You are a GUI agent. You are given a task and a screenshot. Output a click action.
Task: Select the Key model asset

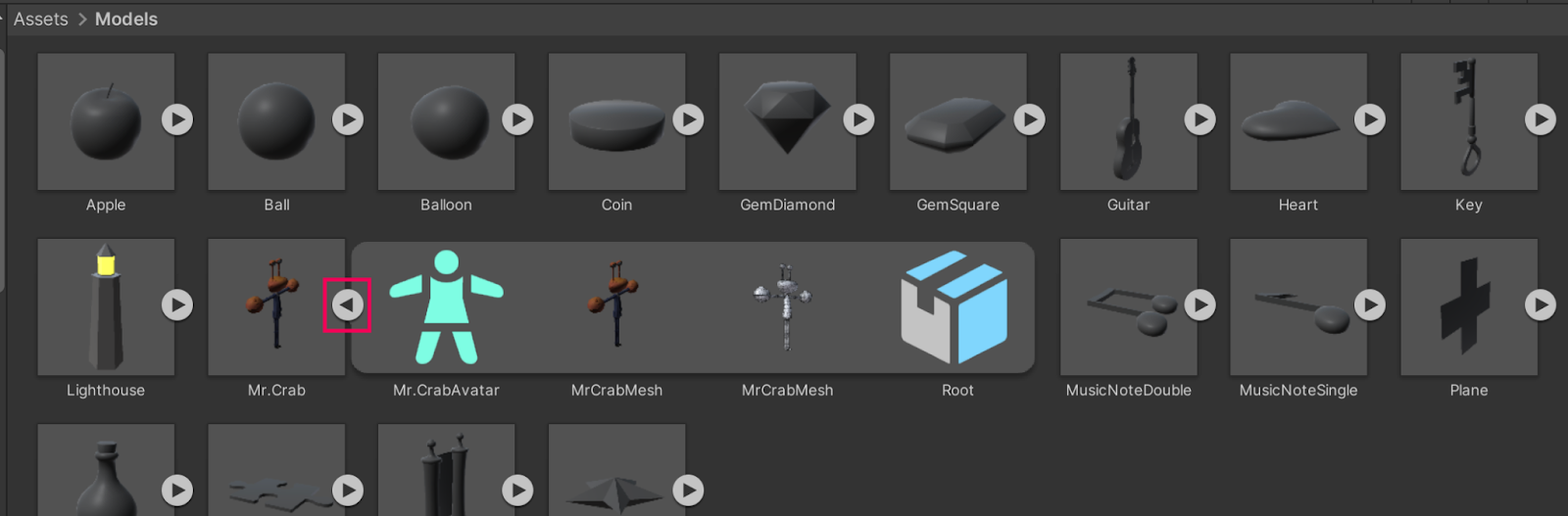tap(1467, 121)
